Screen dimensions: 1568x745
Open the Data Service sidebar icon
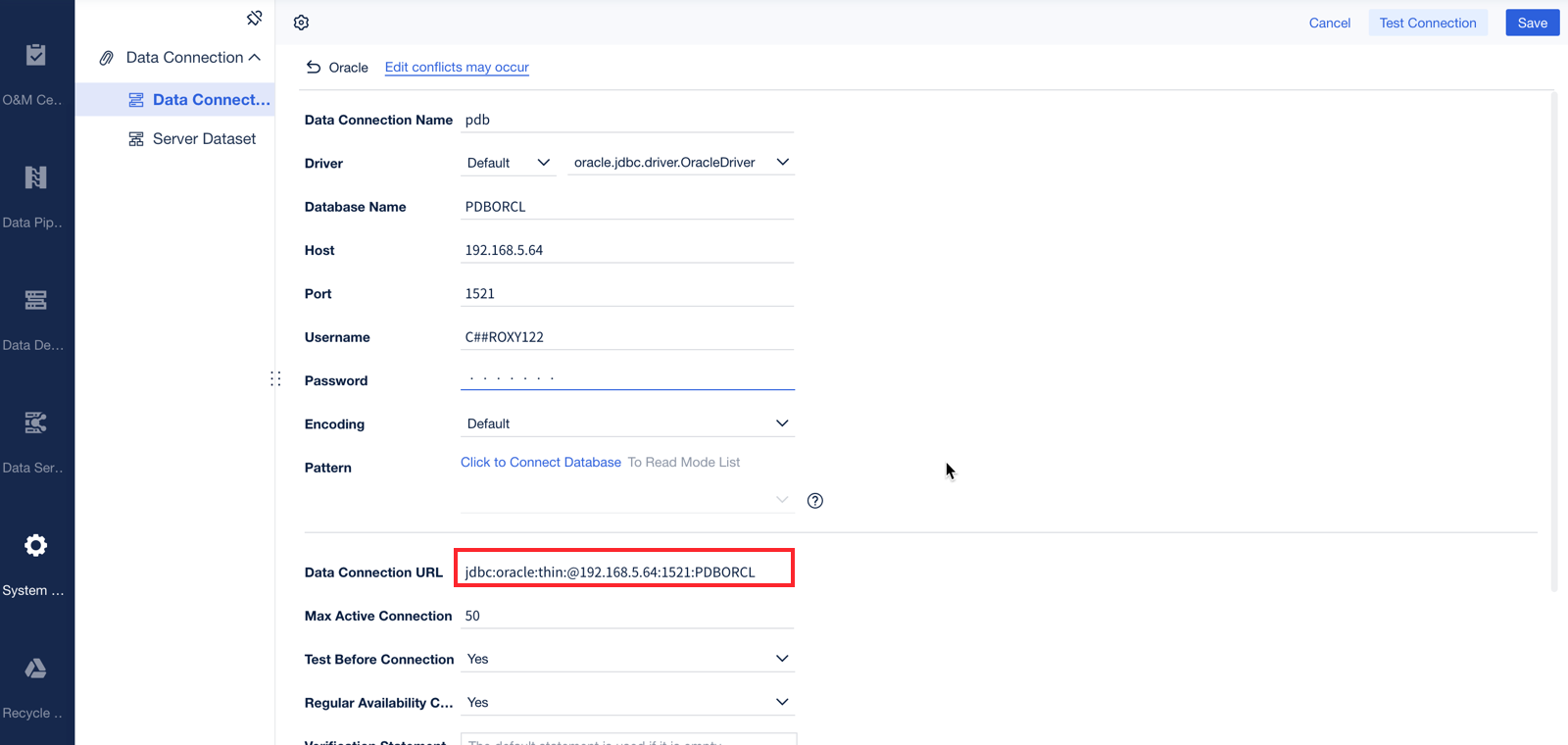(35, 422)
